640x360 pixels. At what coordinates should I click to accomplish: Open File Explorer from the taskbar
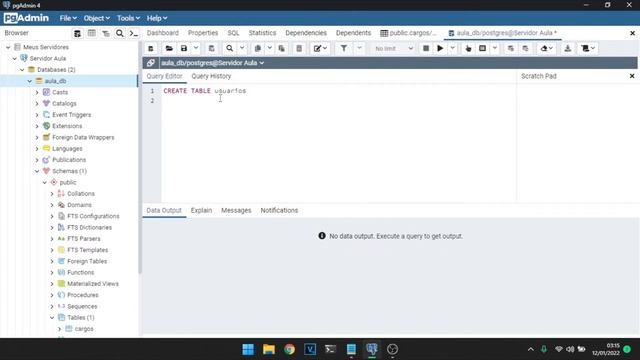[x=269, y=349]
